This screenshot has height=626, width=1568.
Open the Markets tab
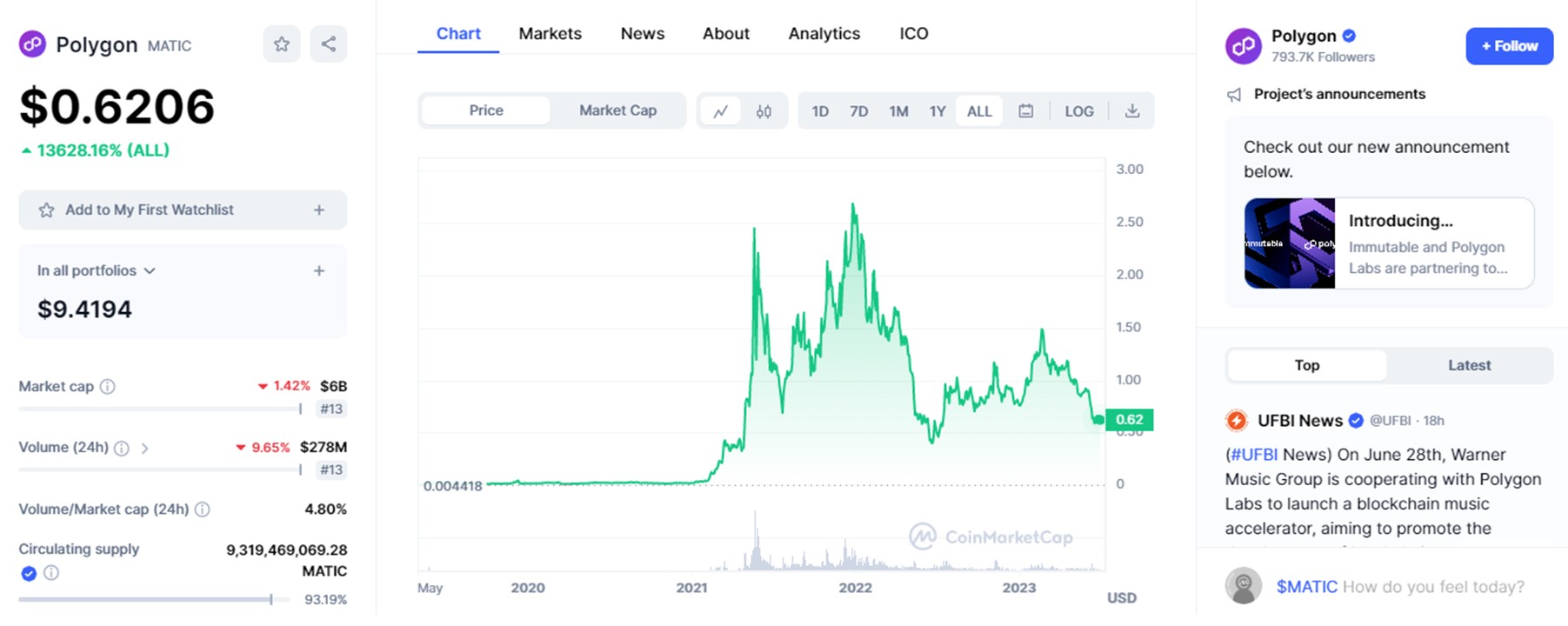pos(550,34)
